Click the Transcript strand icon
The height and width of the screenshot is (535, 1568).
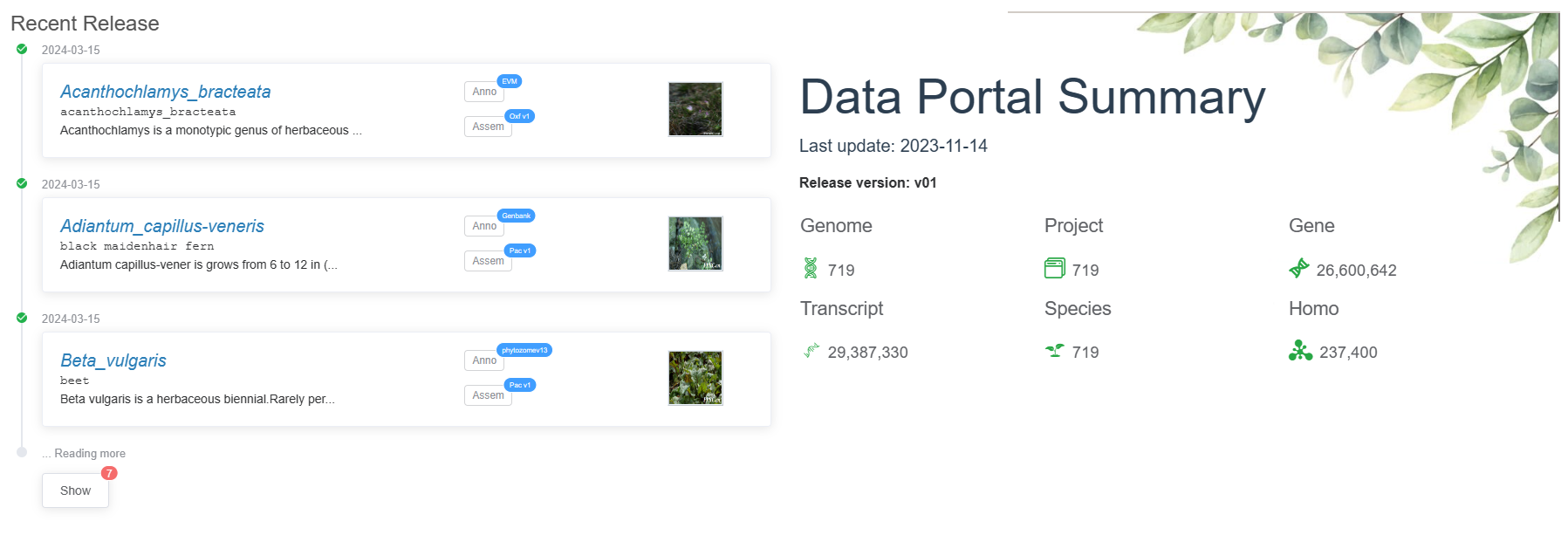pos(811,351)
